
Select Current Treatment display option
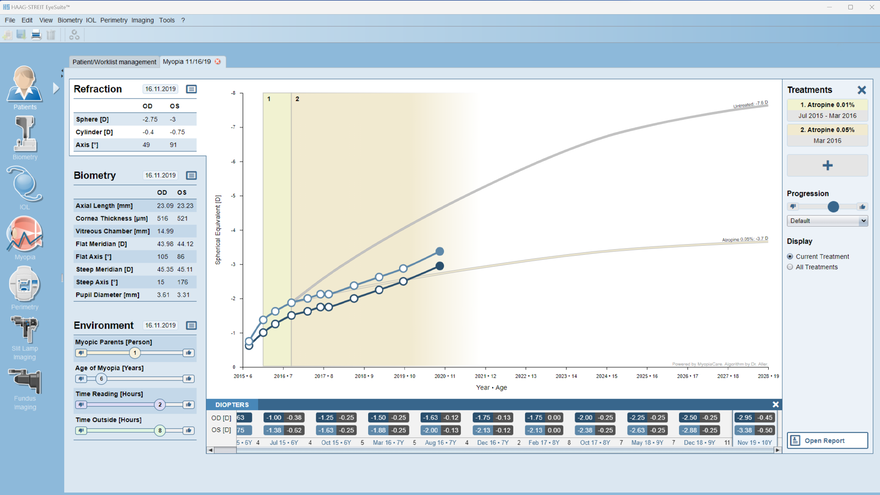pos(791,257)
